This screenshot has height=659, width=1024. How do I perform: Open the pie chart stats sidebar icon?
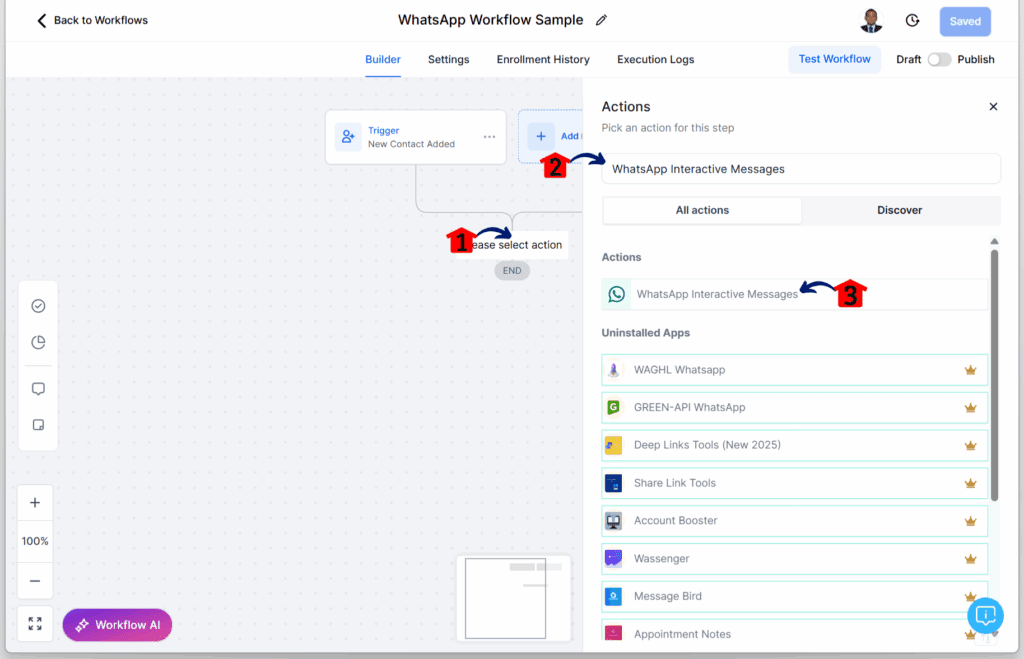39,342
